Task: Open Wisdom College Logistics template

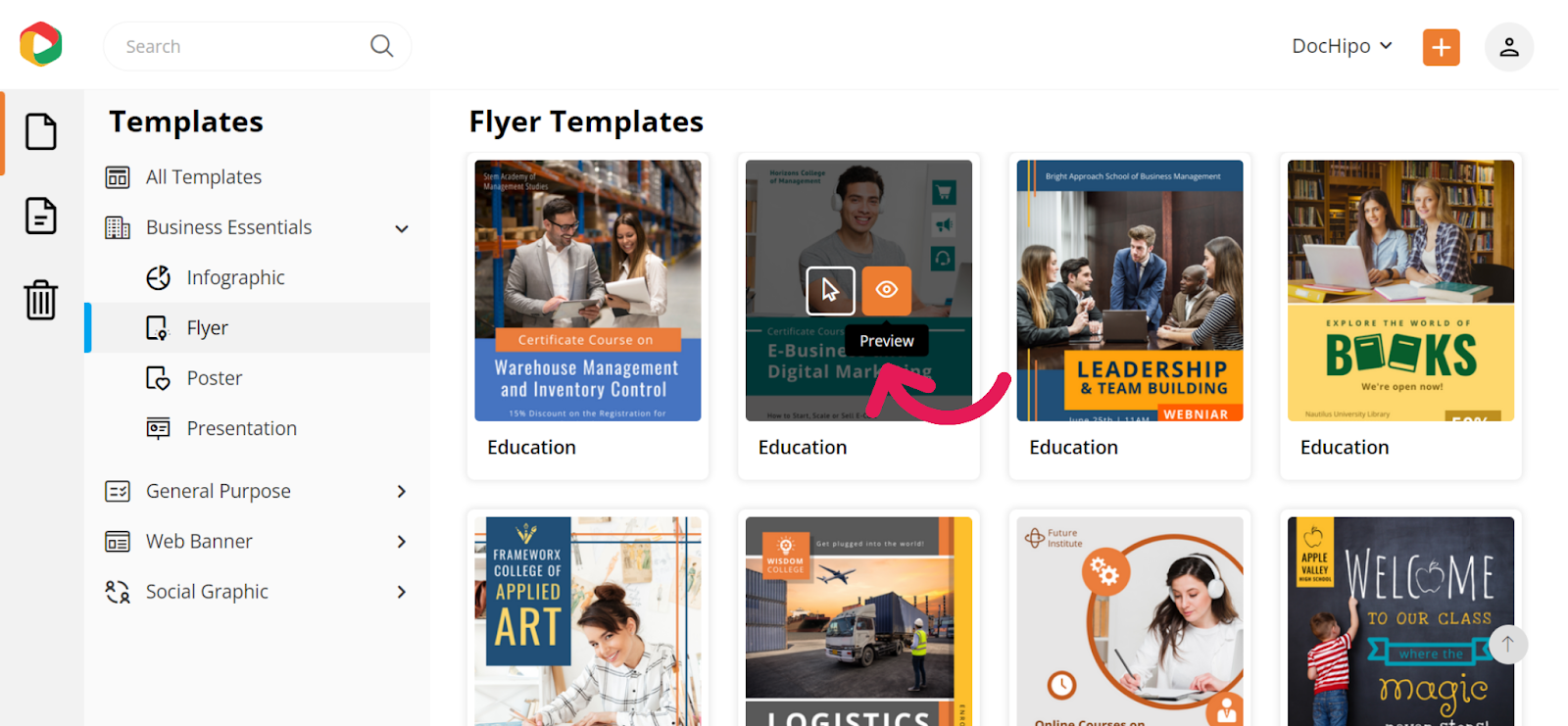Action: click(x=858, y=621)
